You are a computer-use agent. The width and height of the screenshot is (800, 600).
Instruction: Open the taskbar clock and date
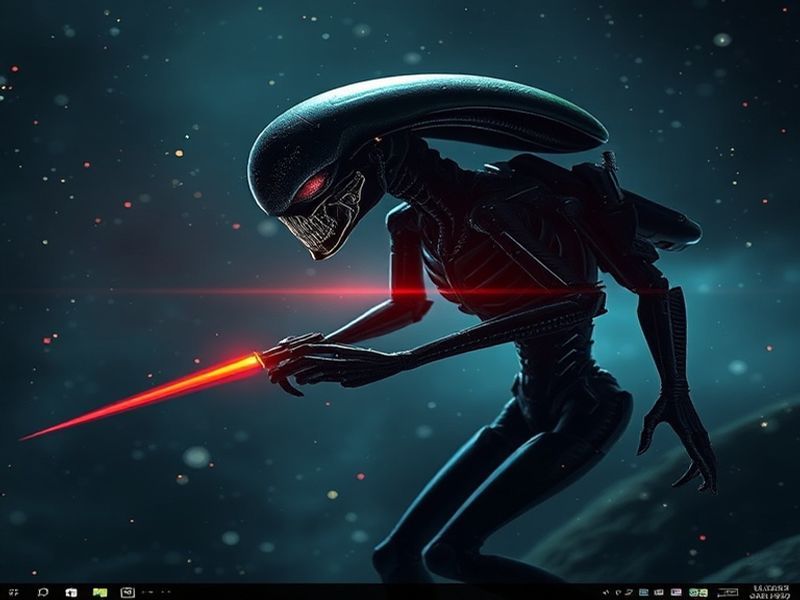(770, 592)
